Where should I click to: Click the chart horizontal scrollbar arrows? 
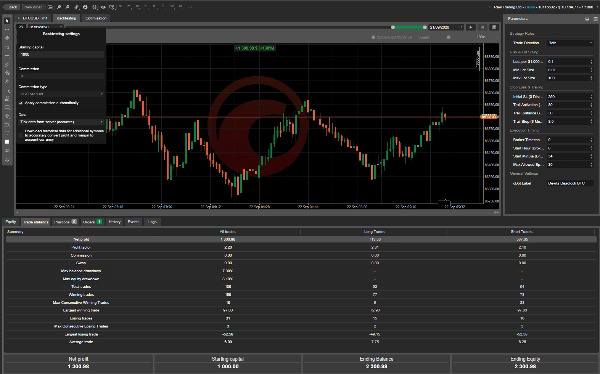coord(496,212)
